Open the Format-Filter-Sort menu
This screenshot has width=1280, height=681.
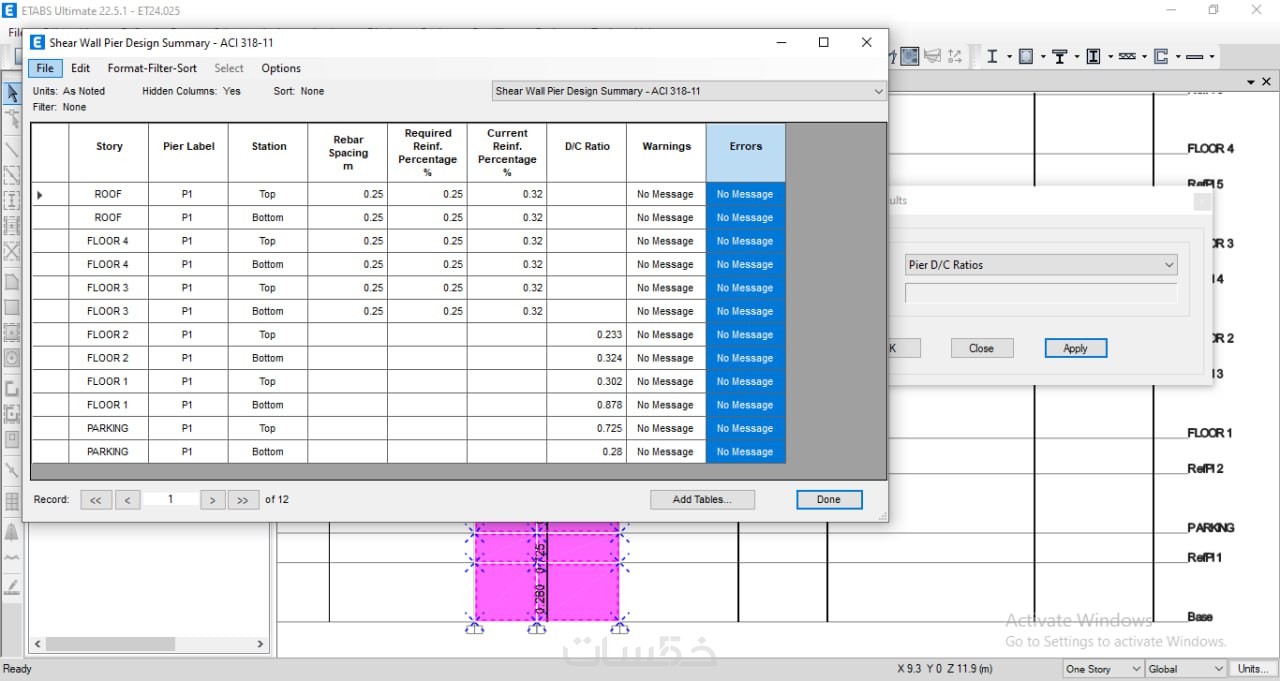152,68
